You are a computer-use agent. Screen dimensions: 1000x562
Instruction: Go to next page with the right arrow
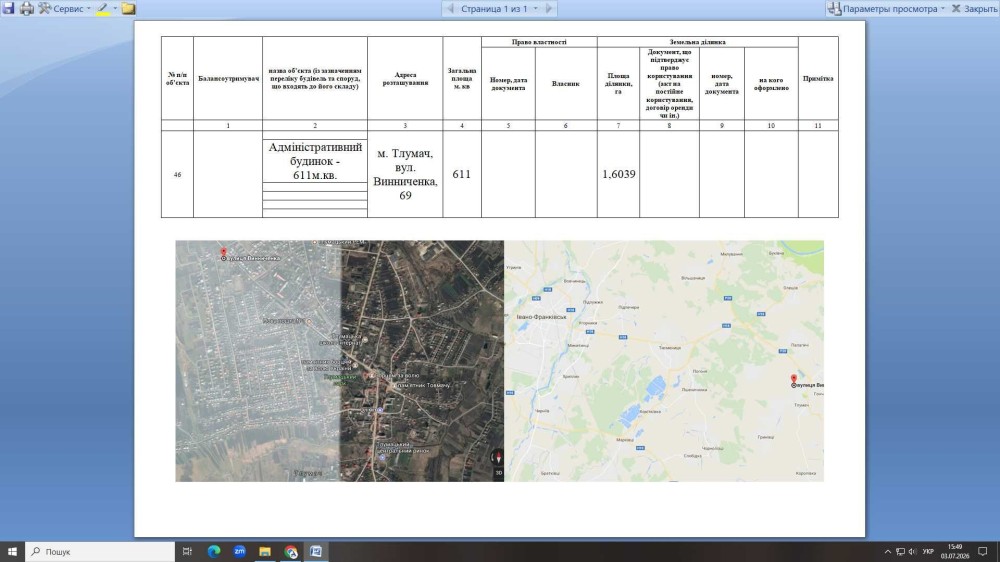coord(549,8)
